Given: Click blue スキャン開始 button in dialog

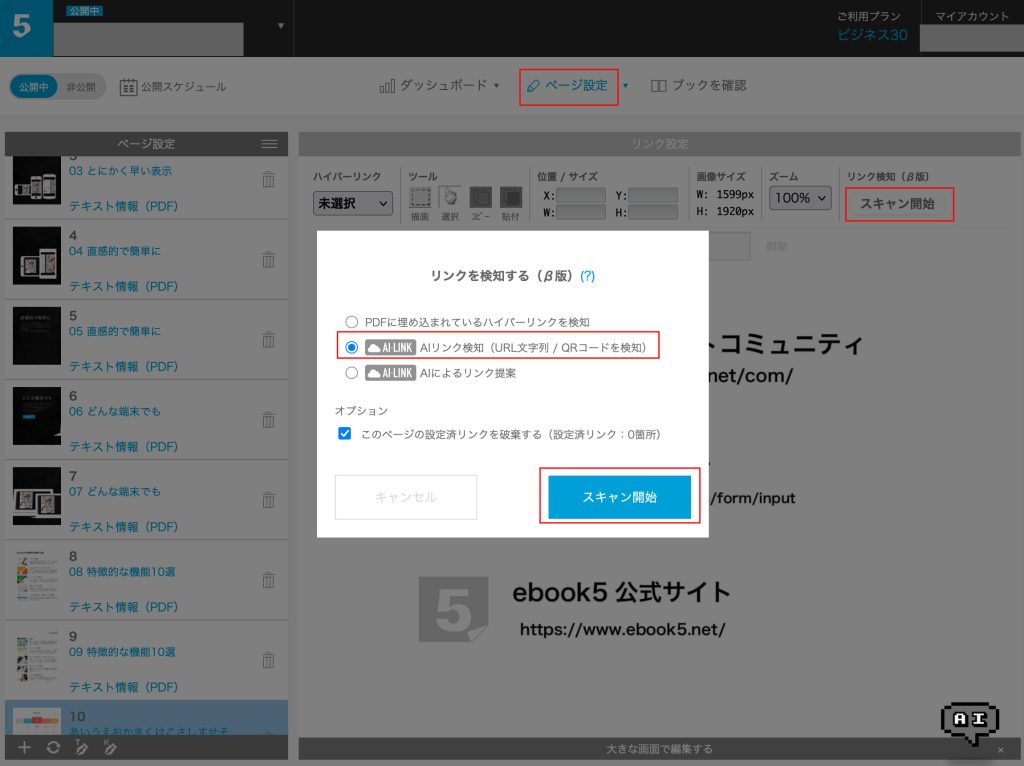Looking at the screenshot, I should 619,497.
